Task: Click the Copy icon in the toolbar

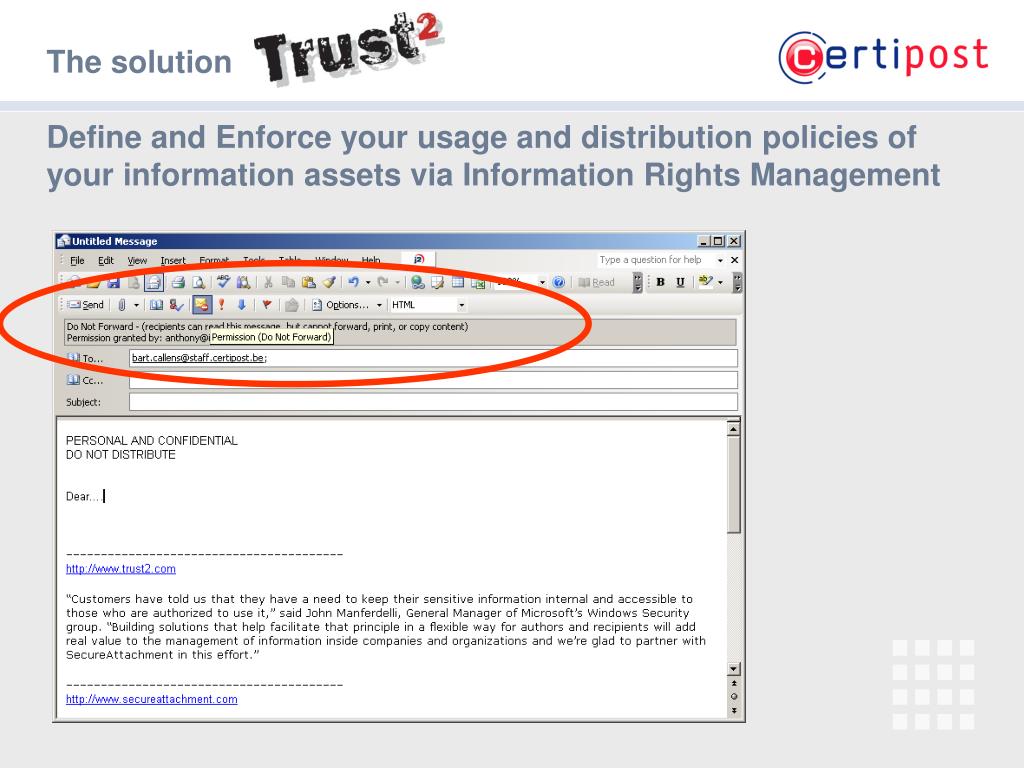Action: (x=288, y=282)
